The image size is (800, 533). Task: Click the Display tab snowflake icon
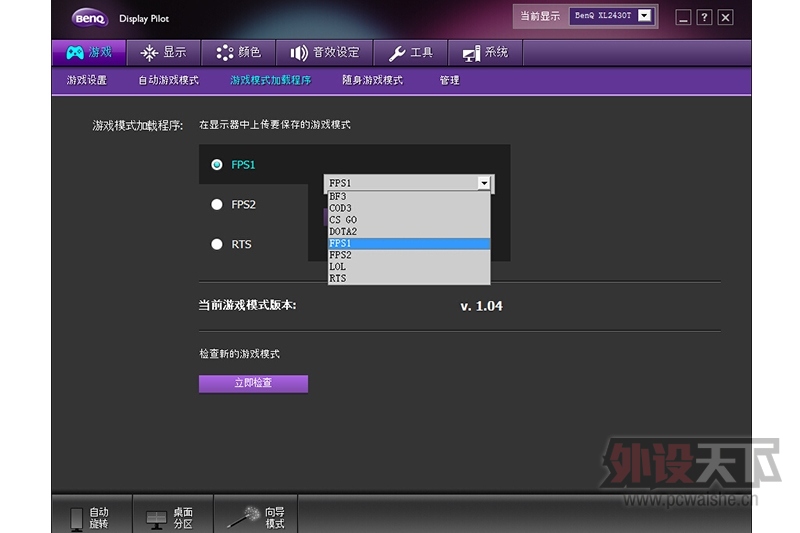tap(149, 53)
